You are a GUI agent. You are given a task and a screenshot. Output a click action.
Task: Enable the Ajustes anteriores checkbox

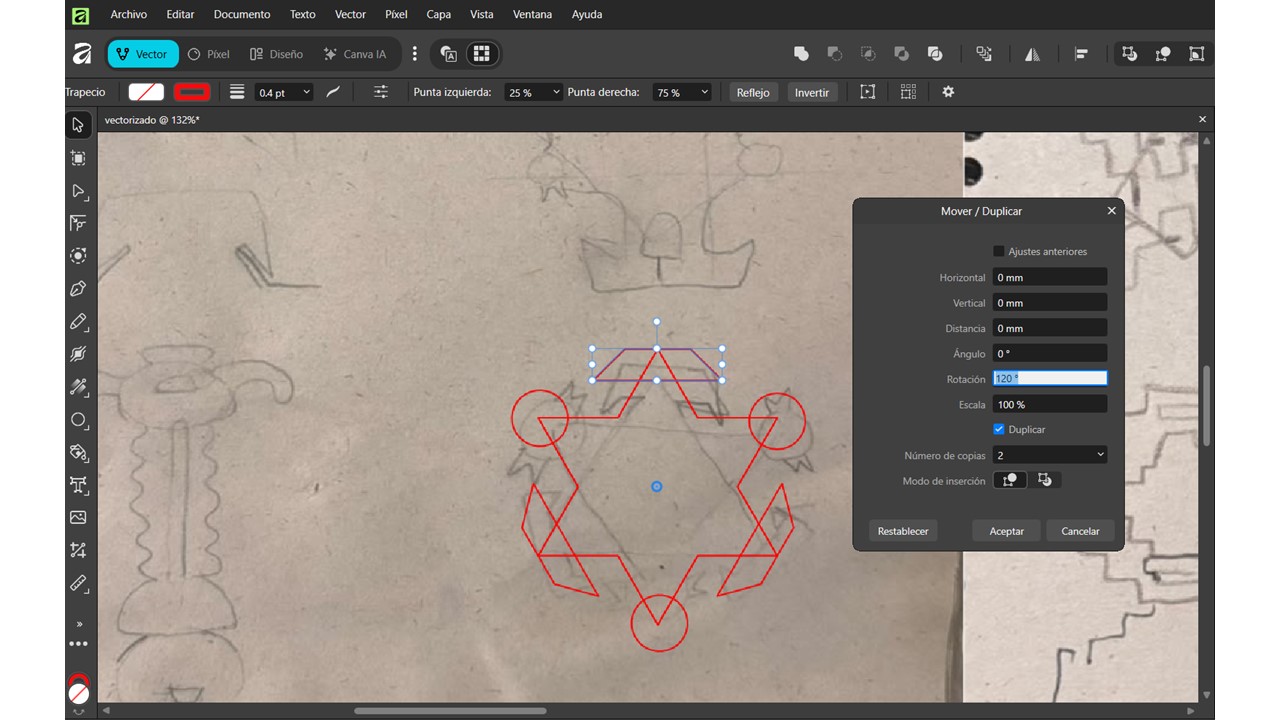click(x=999, y=251)
